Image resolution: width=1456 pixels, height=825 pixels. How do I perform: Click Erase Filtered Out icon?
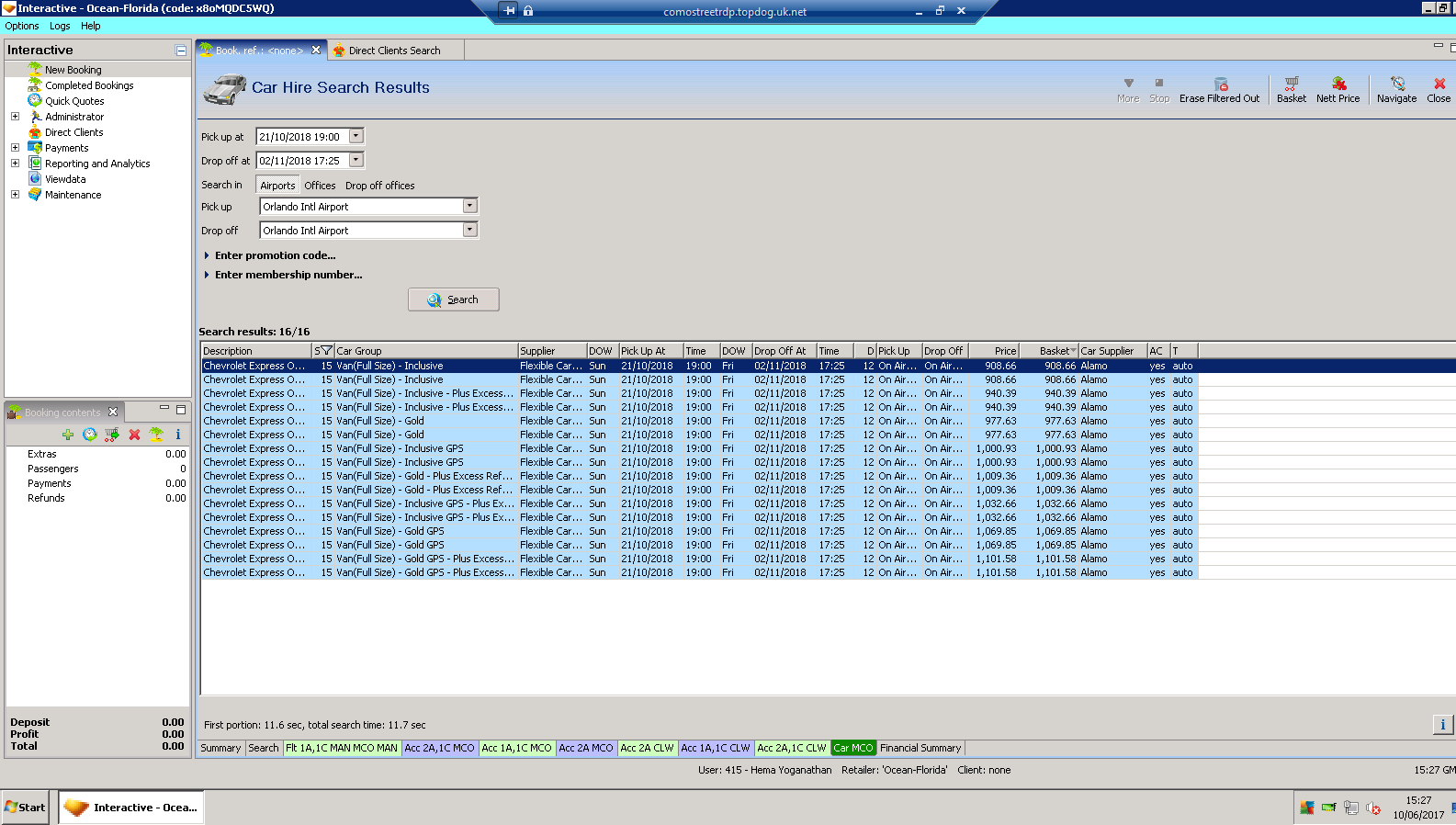[1219, 89]
